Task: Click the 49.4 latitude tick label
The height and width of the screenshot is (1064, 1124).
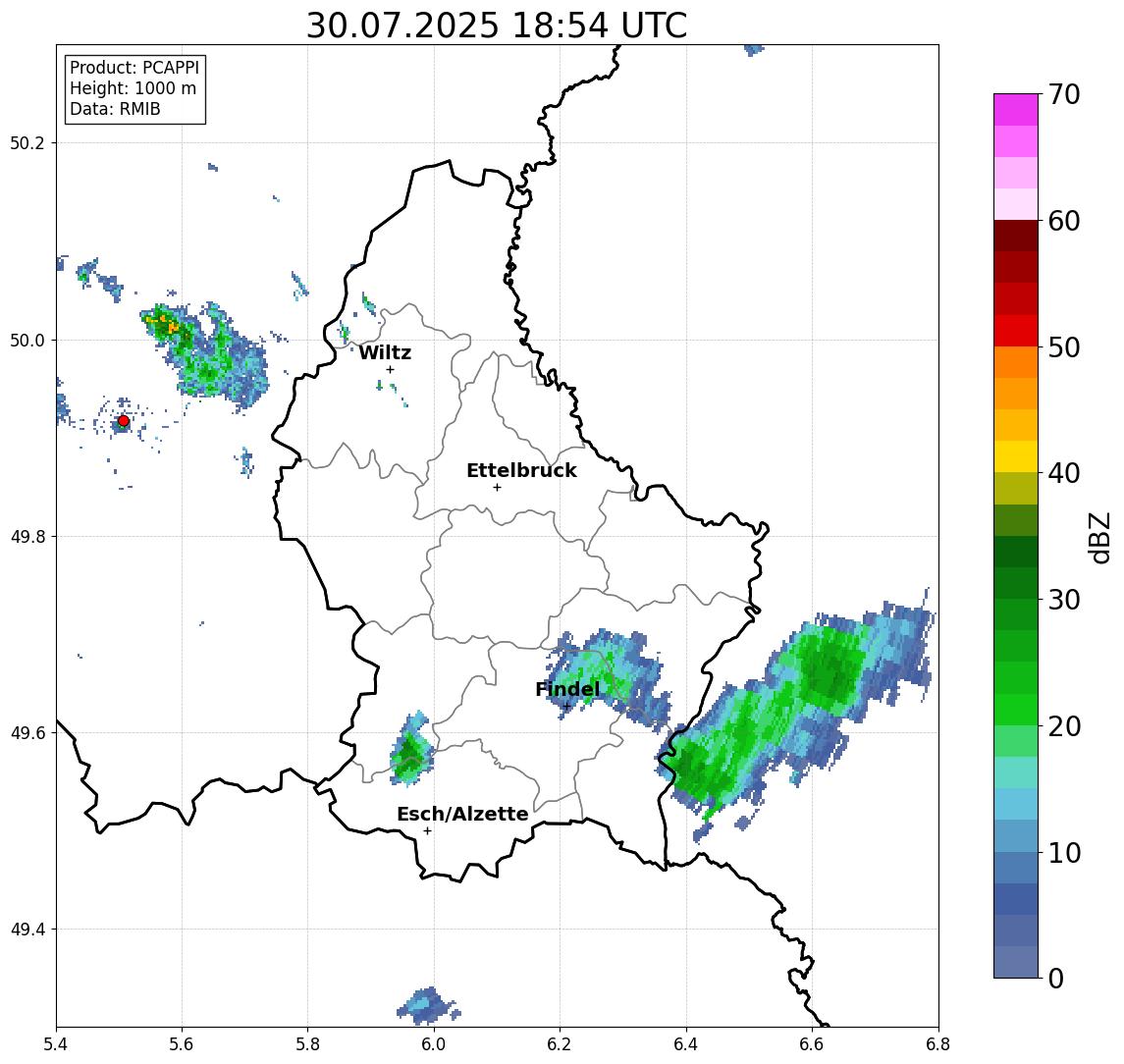Action: pyautogui.click(x=27, y=930)
